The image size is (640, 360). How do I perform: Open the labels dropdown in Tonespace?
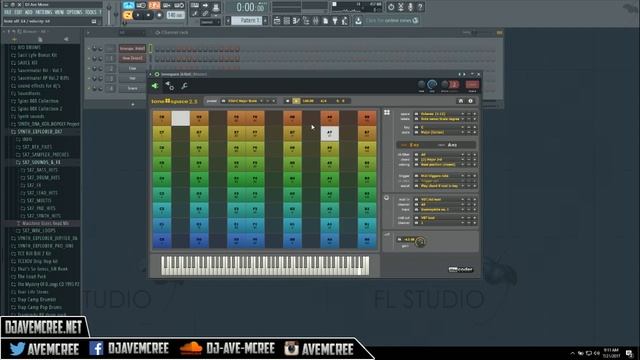pos(445,119)
